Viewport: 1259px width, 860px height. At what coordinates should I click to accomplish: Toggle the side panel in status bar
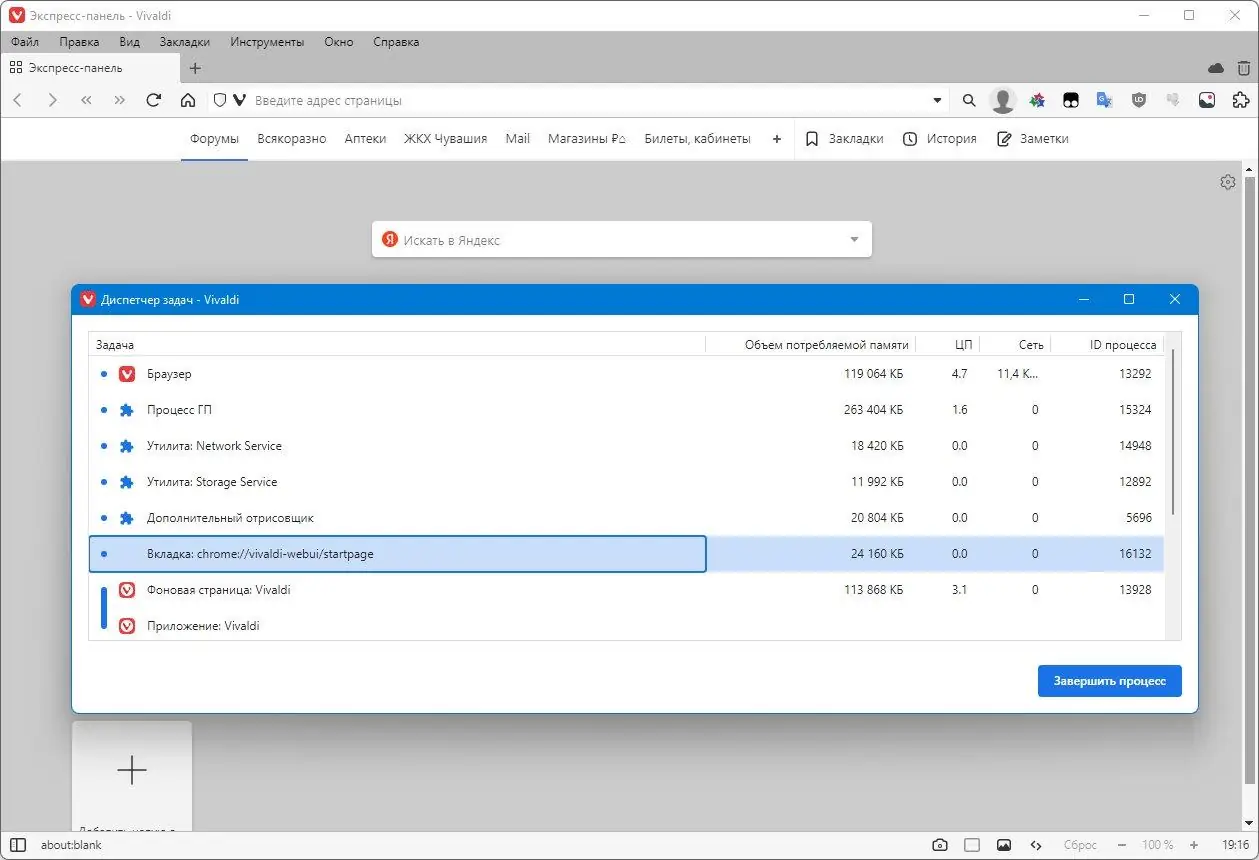click(x=17, y=845)
